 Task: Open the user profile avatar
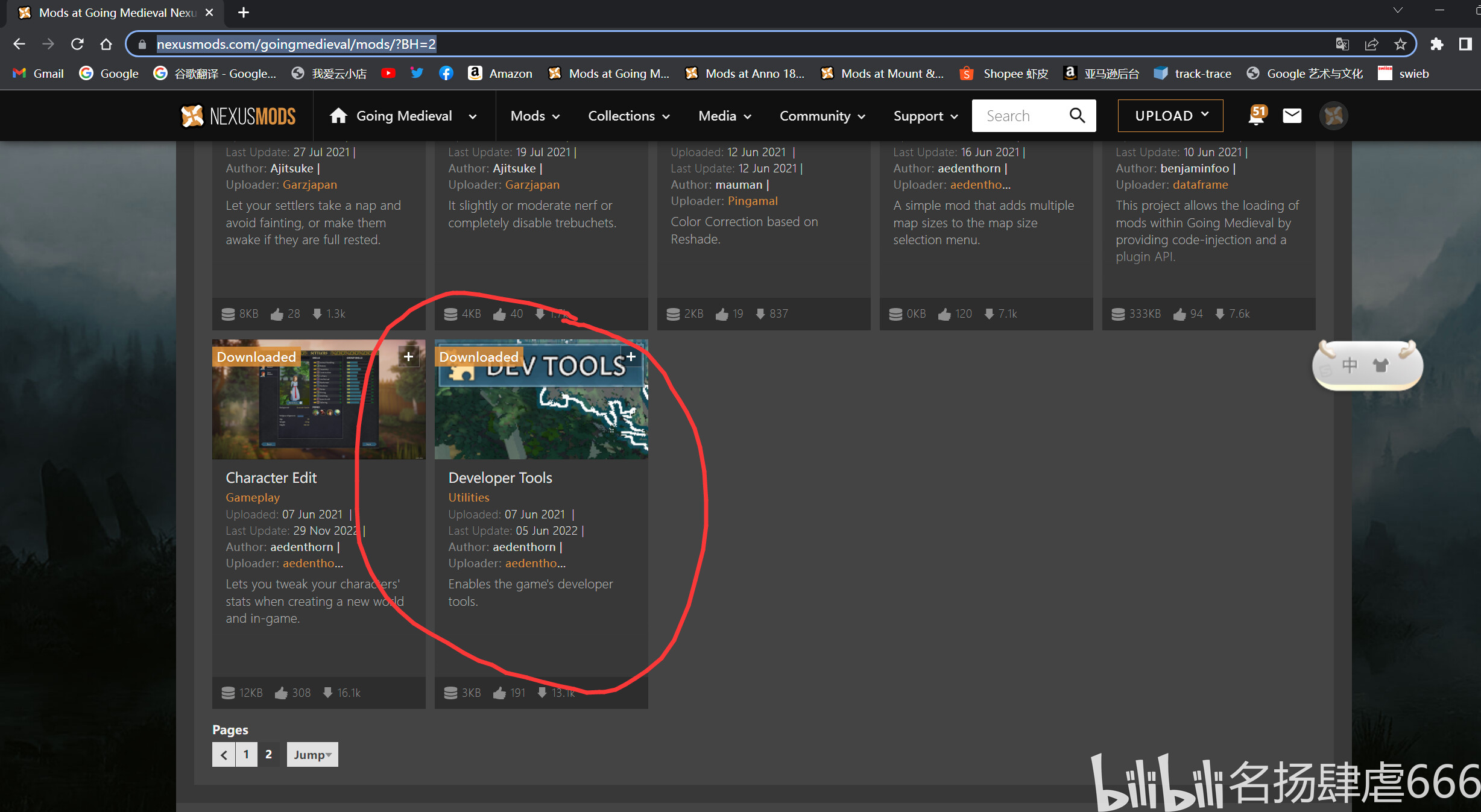coord(1333,115)
